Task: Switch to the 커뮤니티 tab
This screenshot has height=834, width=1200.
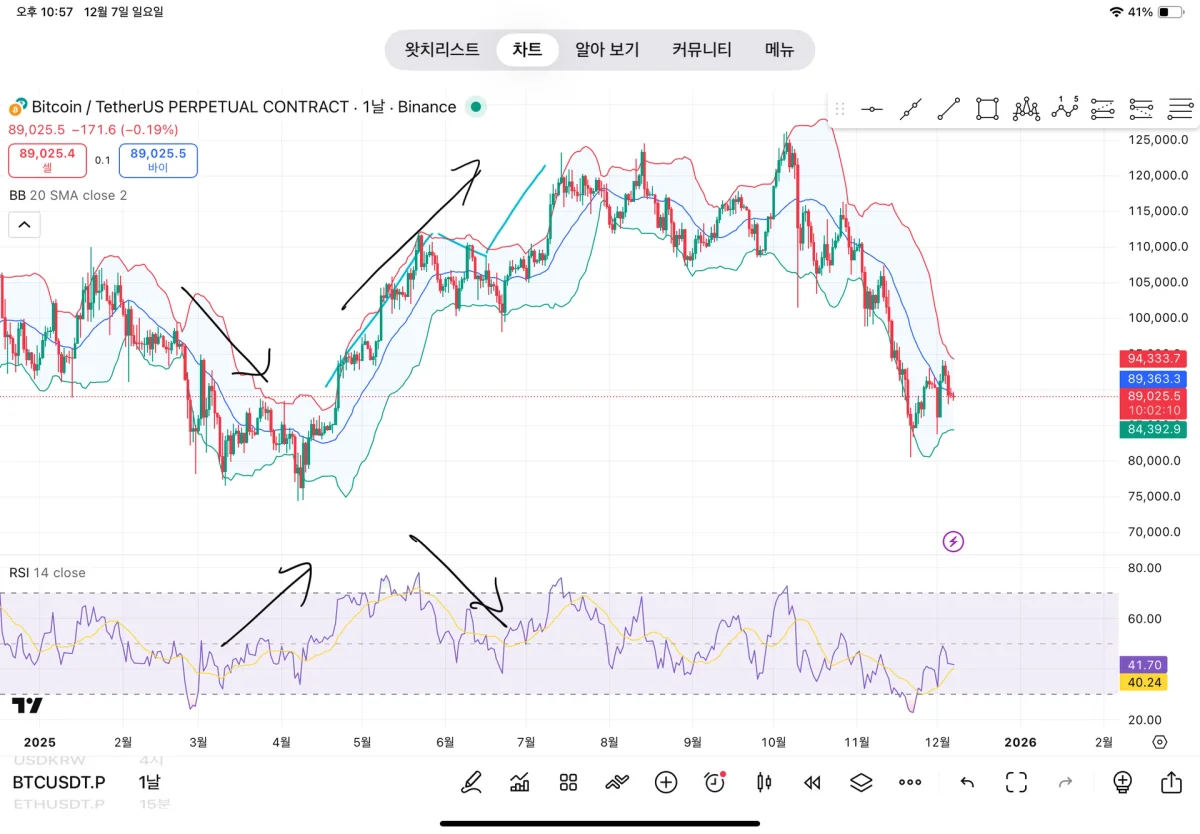Action: pos(701,49)
